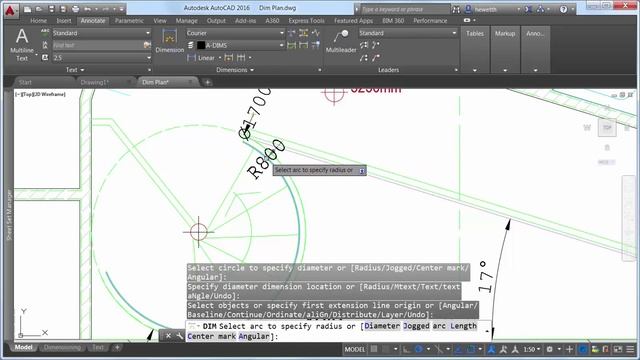Click the Save disk icon in quick access
The width and height of the screenshot is (640, 360).
coord(51,9)
